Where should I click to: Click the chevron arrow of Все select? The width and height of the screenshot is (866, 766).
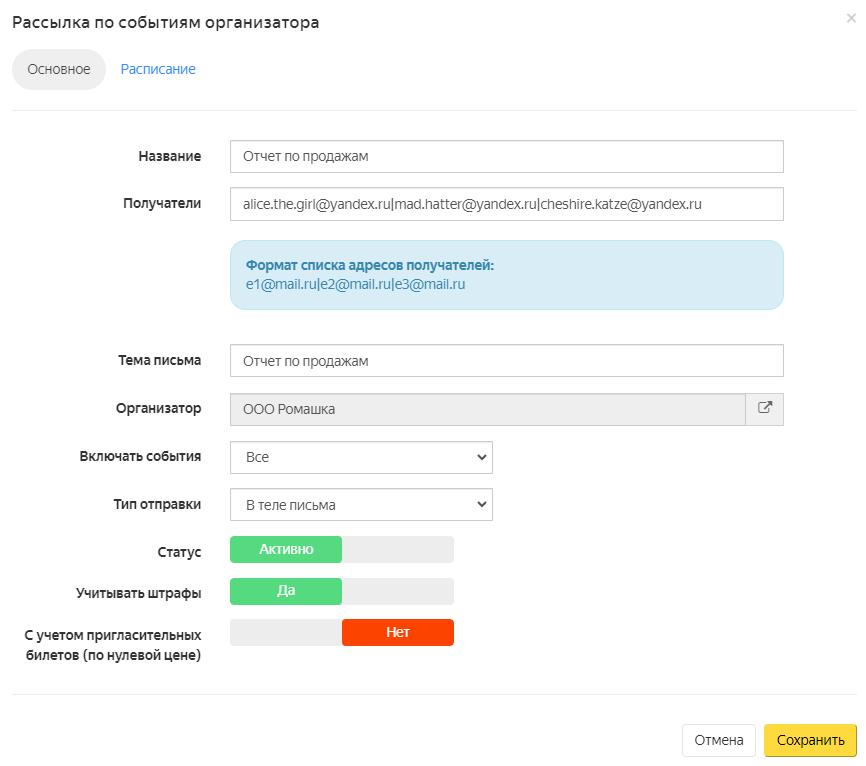tap(482, 457)
